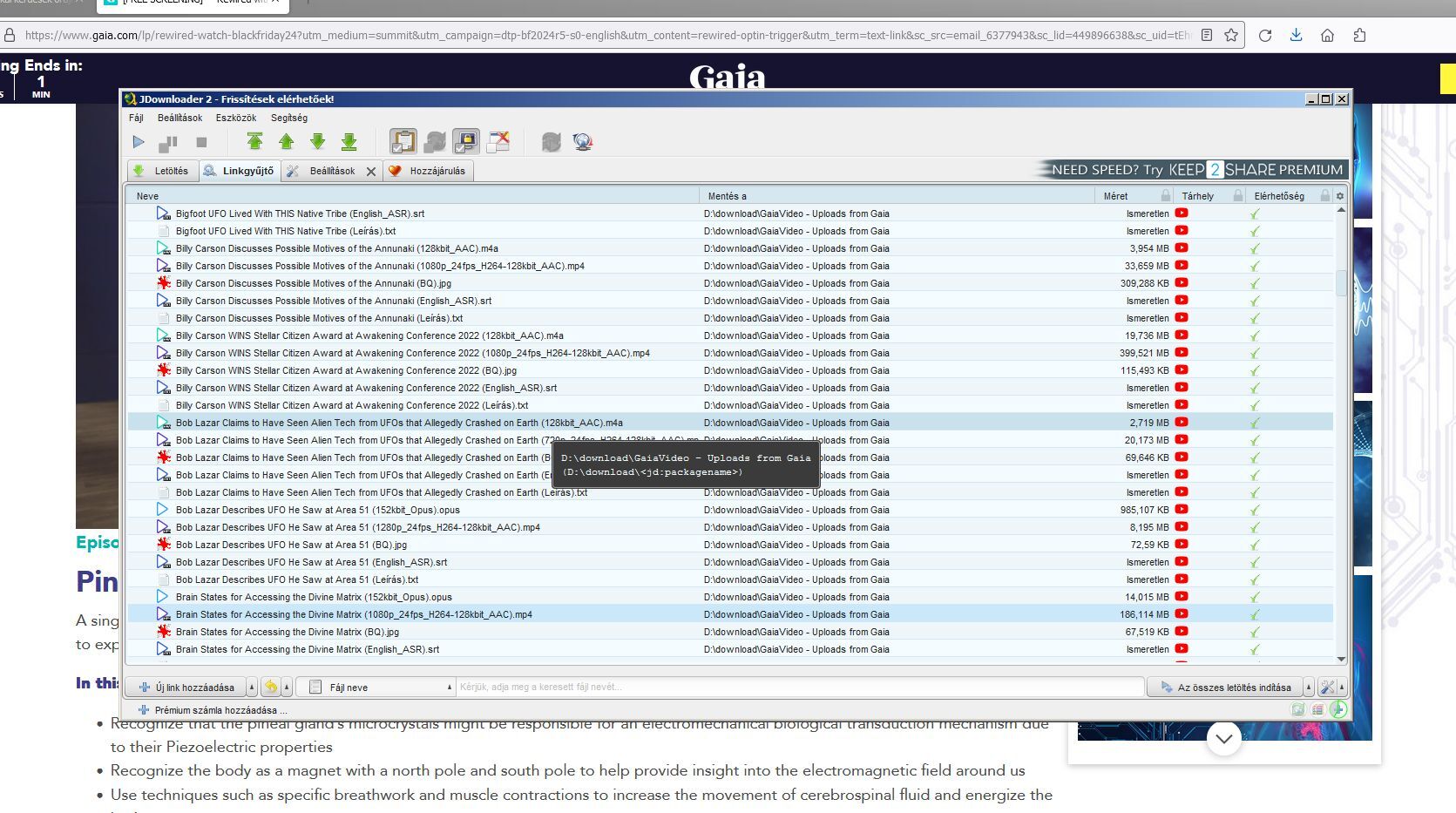Switch to the Letöltés tab

pyautogui.click(x=162, y=171)
